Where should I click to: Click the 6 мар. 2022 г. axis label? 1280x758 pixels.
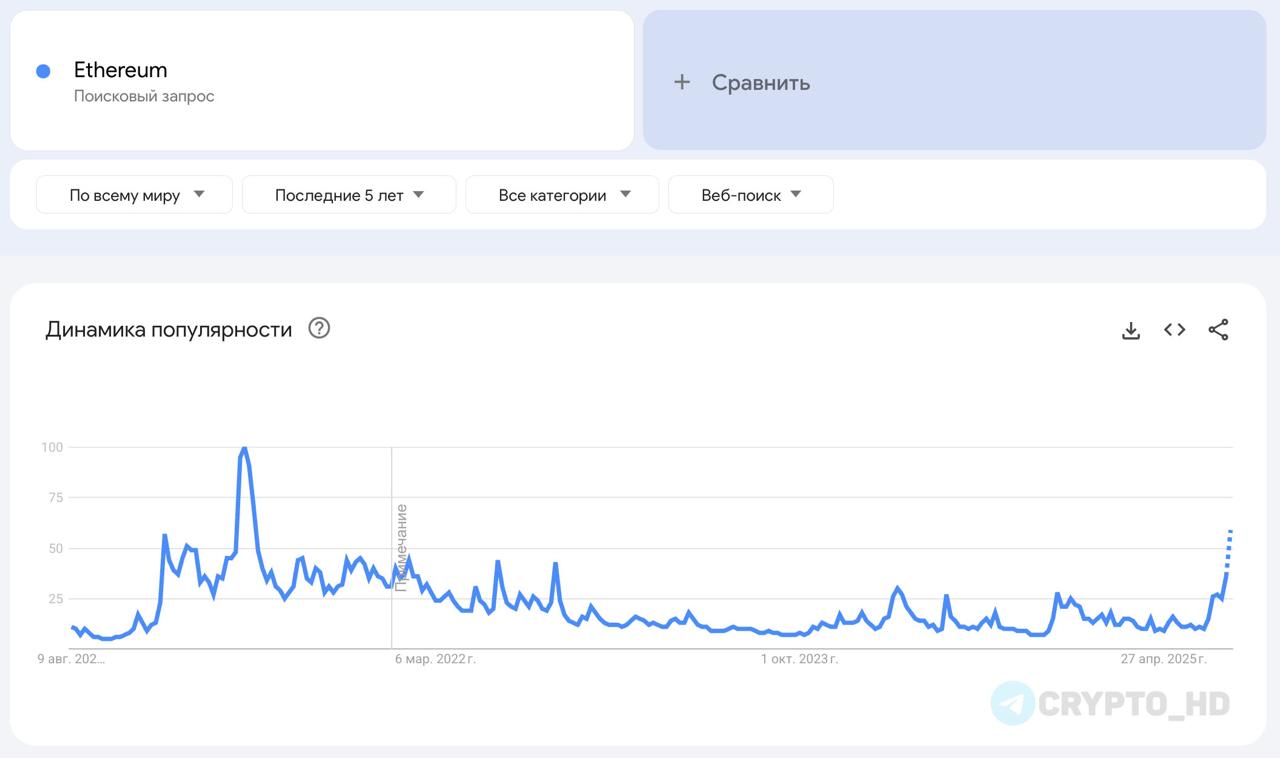click(435, 659)
